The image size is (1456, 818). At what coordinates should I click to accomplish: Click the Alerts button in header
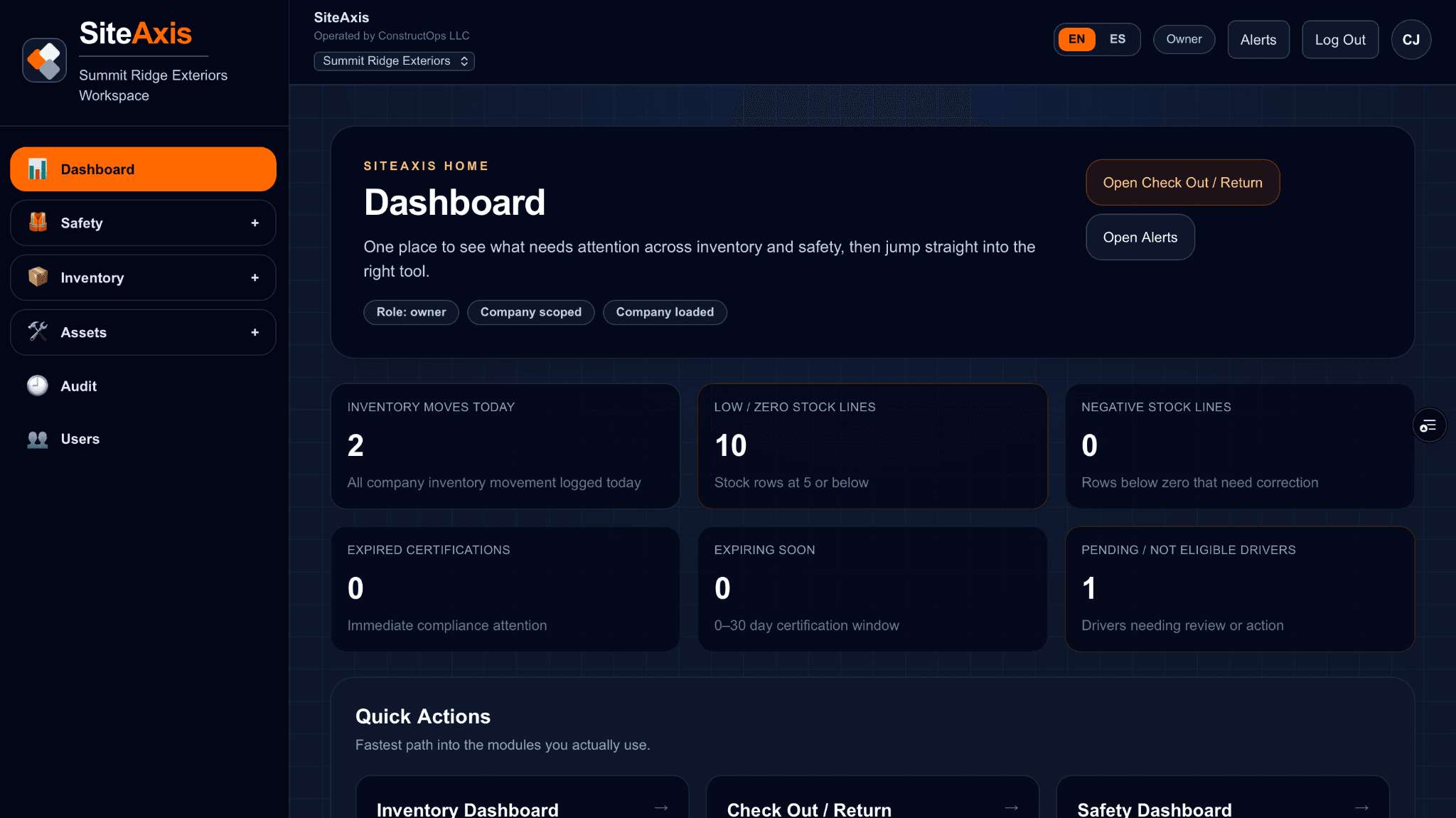pos(1258,40)
